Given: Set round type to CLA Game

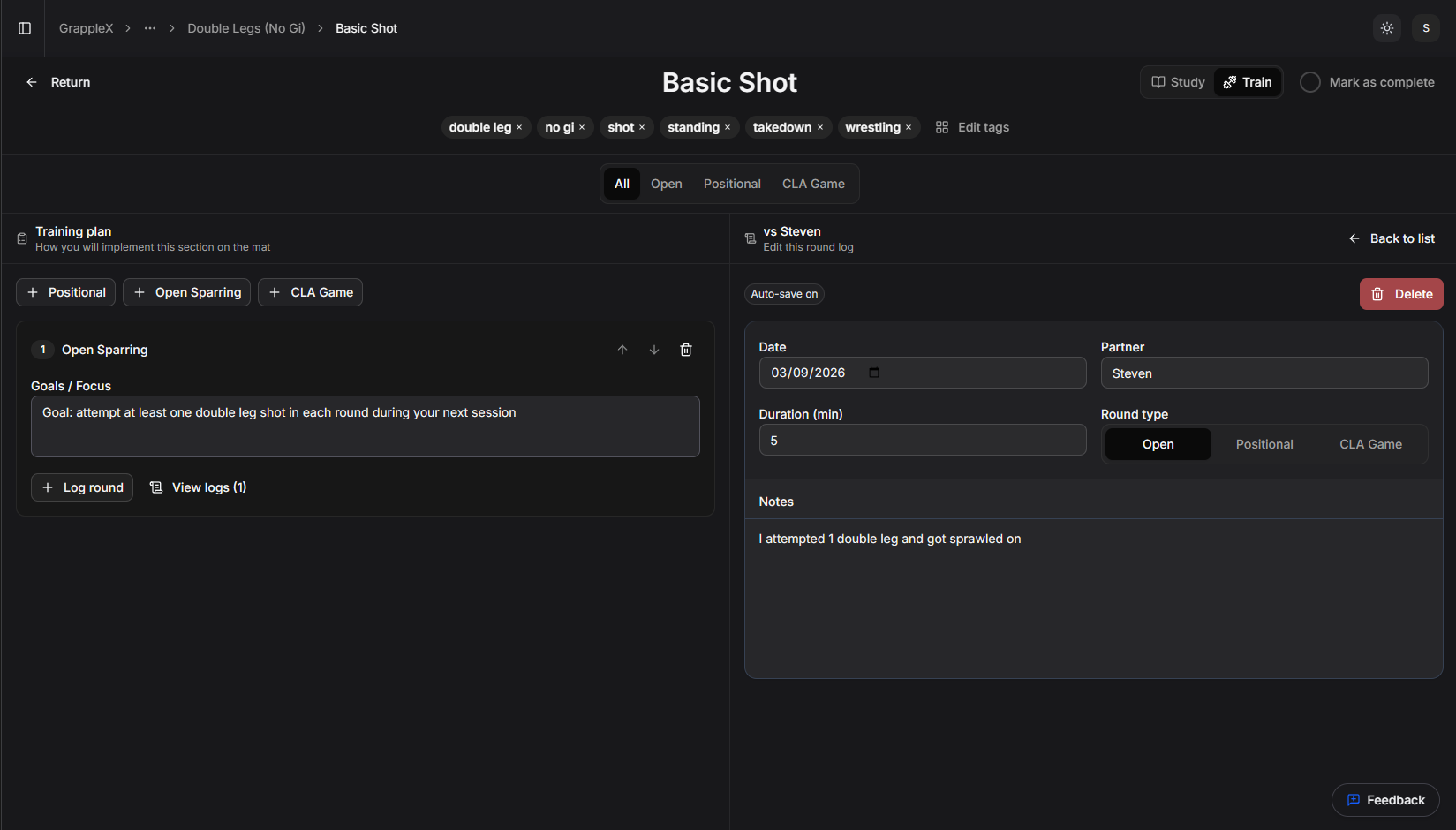Looking at the screenshot, I should [1370, 444].
